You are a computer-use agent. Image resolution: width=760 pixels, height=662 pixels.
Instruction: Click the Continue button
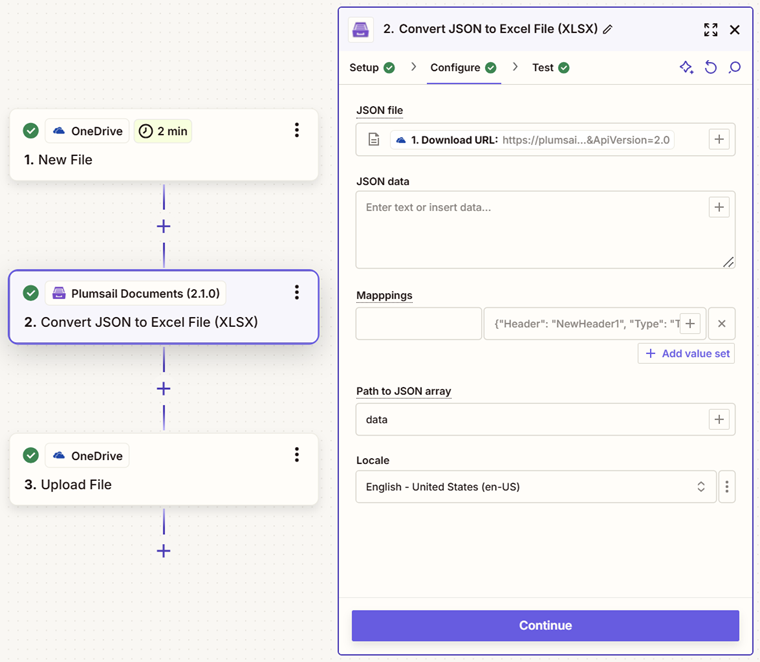point(545,625)
